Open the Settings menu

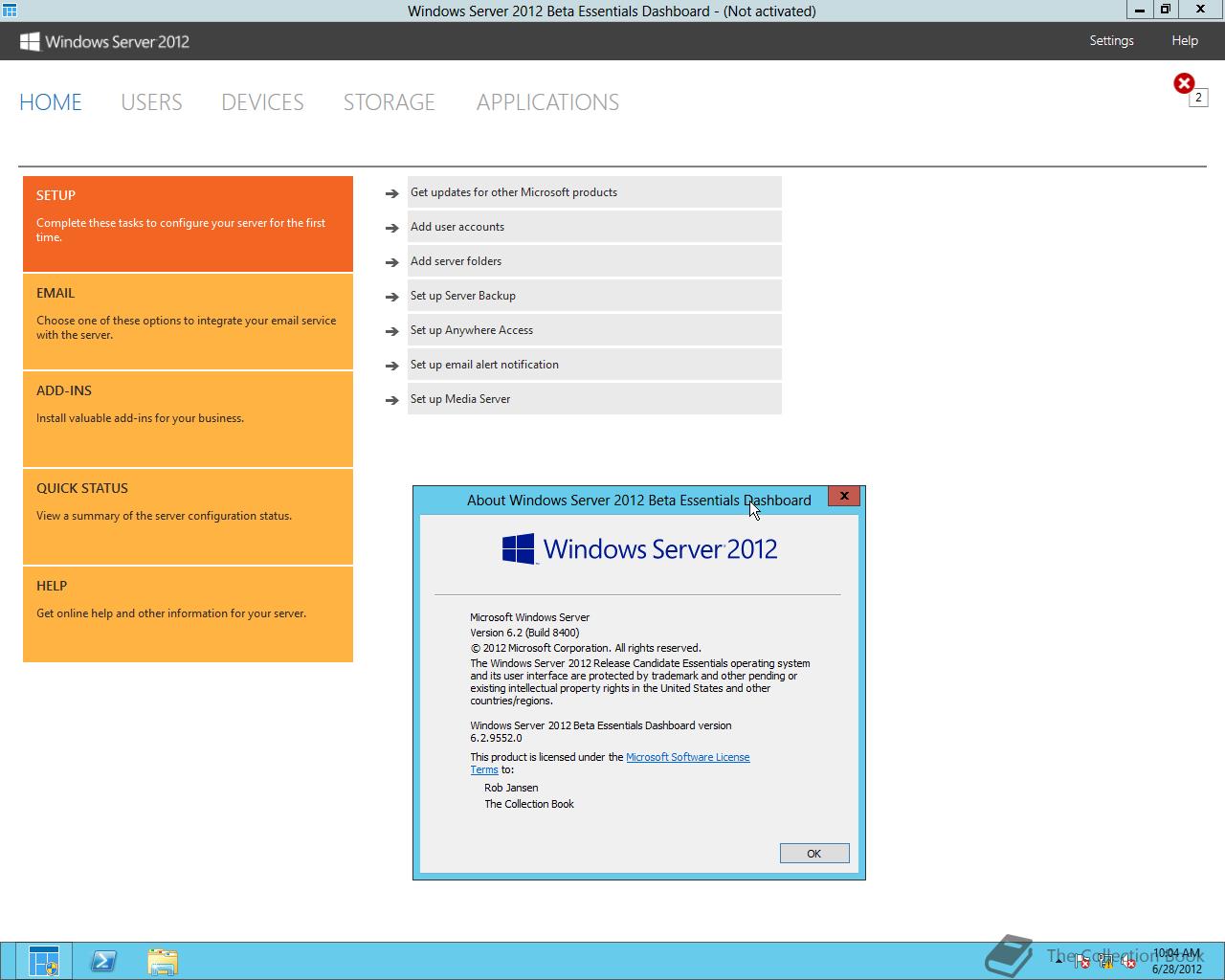pyautogui.click(x=1111, y=40)
